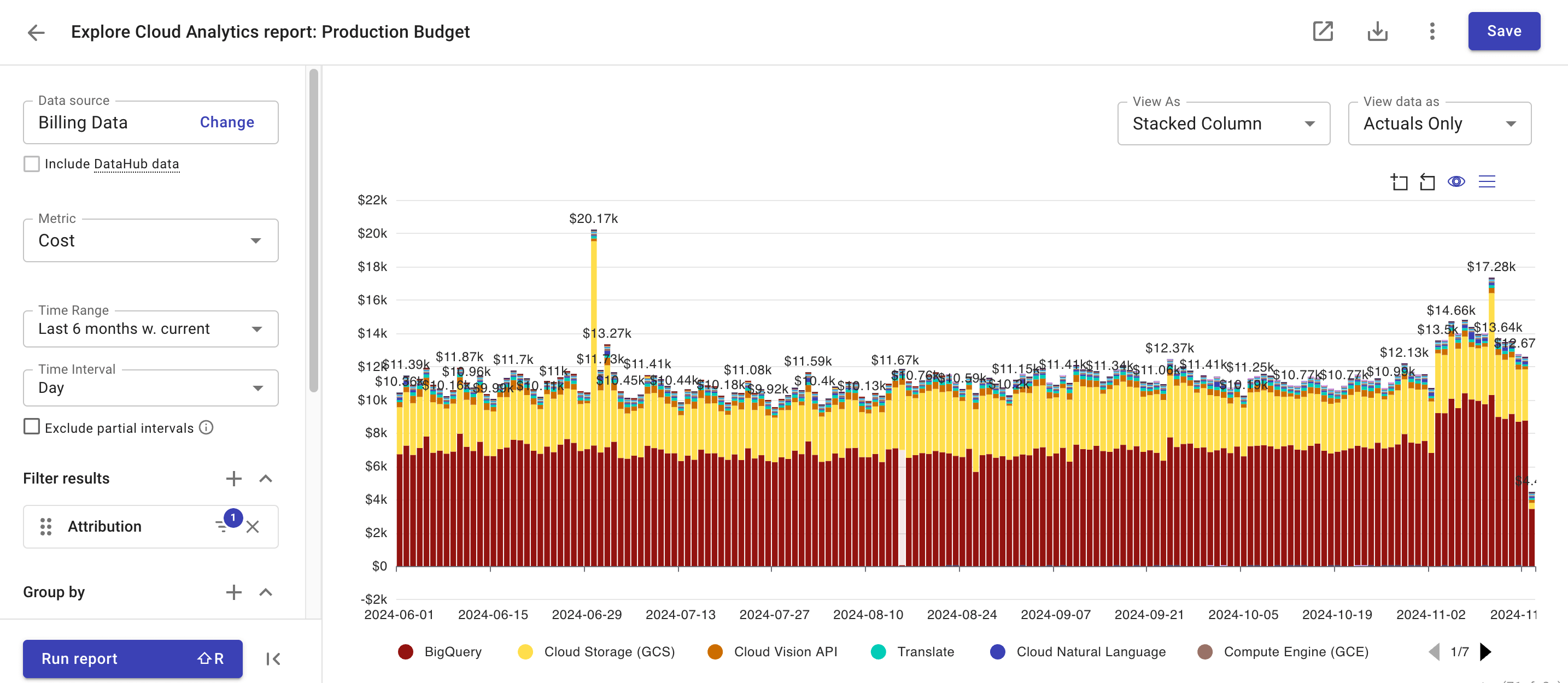1568x683 pixels.
Task: Open the Metric Cost dropdown
Action: pos(150,241)
